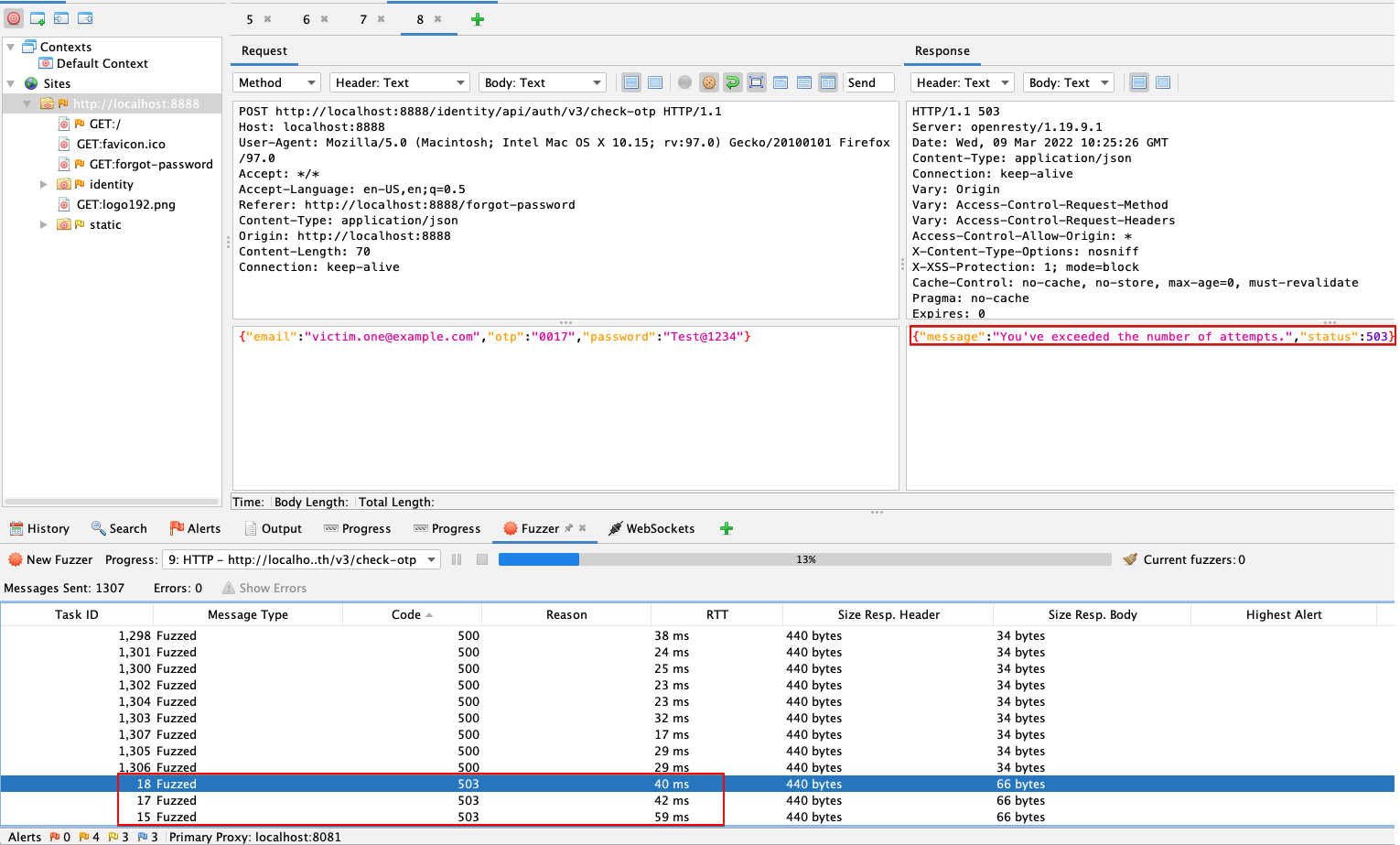Image resolution: width=1400 pixels, height=845 pixels.
Task: Select Default Context in tree
Action: pos(102,63)
